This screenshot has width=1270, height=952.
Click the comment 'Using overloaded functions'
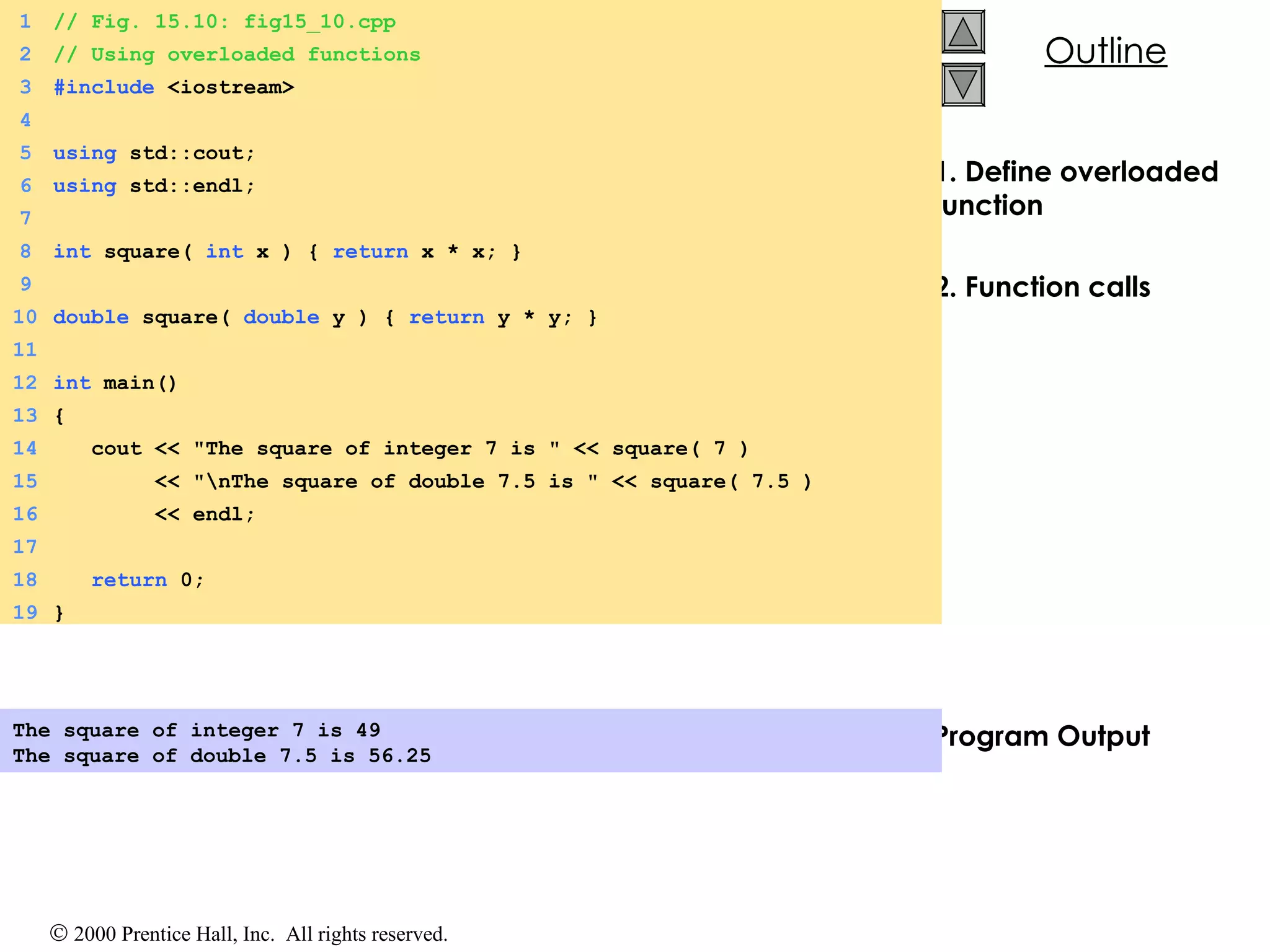[237, 55]
